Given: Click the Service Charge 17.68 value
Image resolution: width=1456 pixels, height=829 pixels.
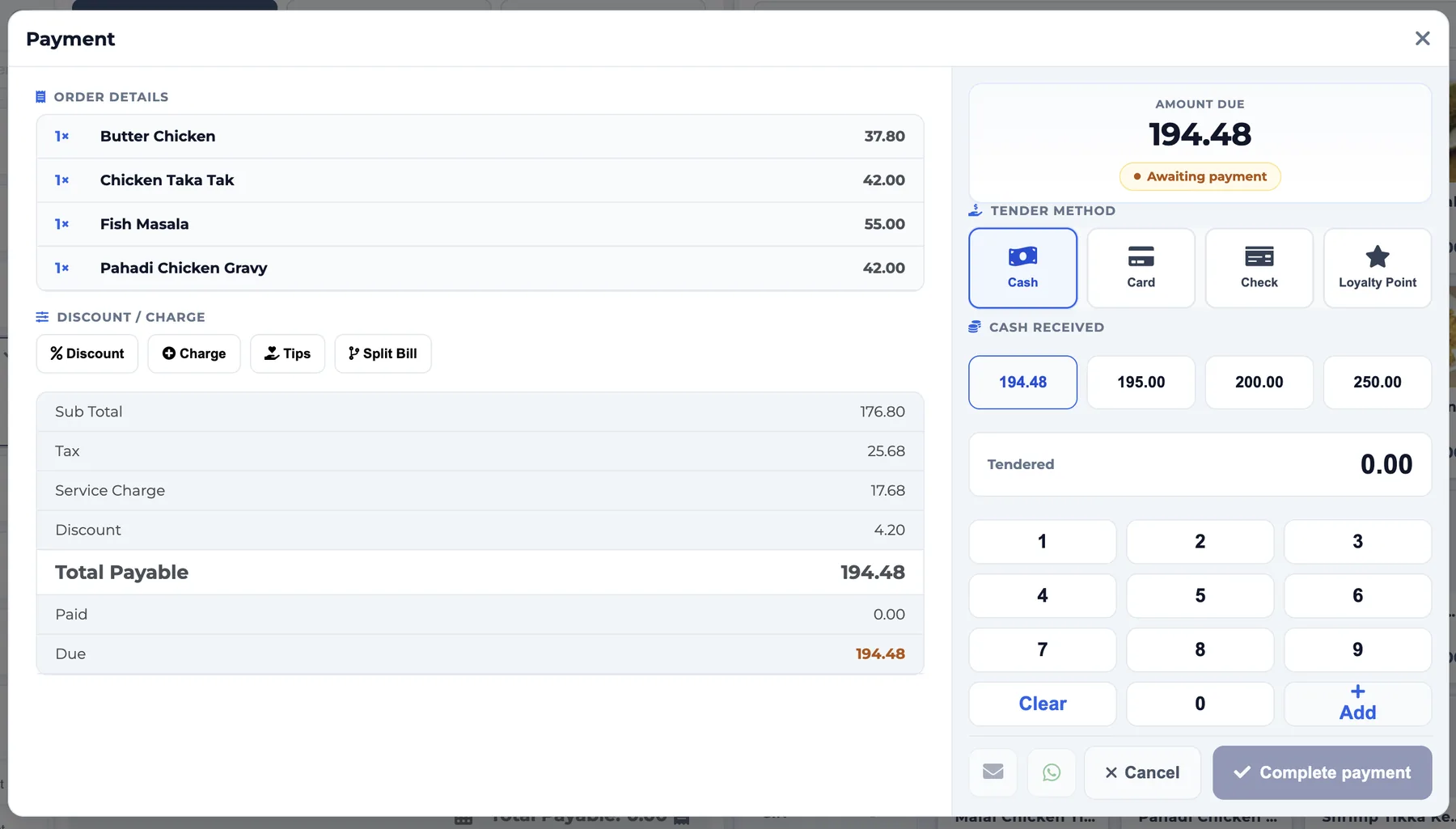Looking at the screenshot, I should [x=887, y=490].
